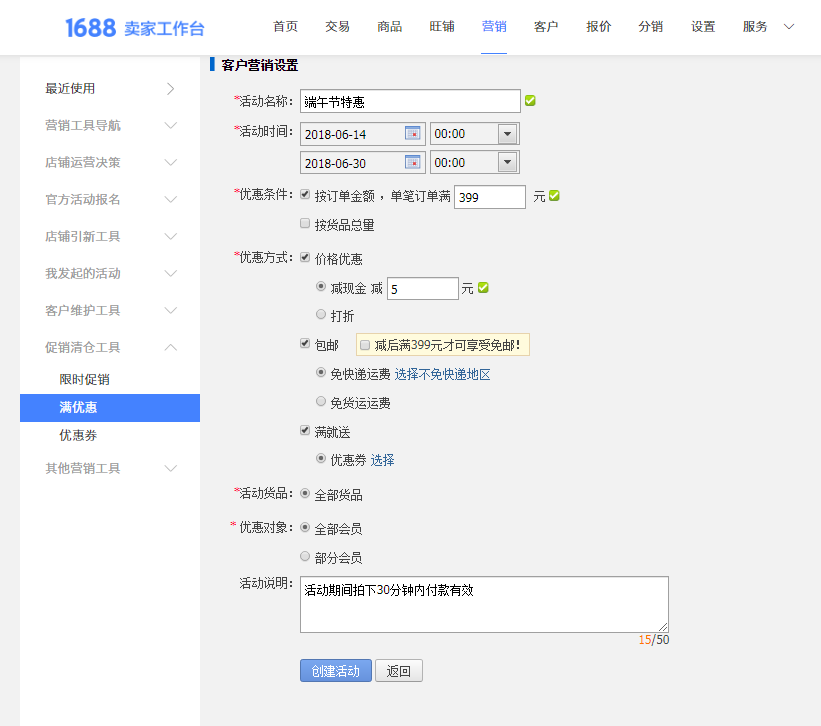Click the 活动说明 text area

(x=484, y=604)
